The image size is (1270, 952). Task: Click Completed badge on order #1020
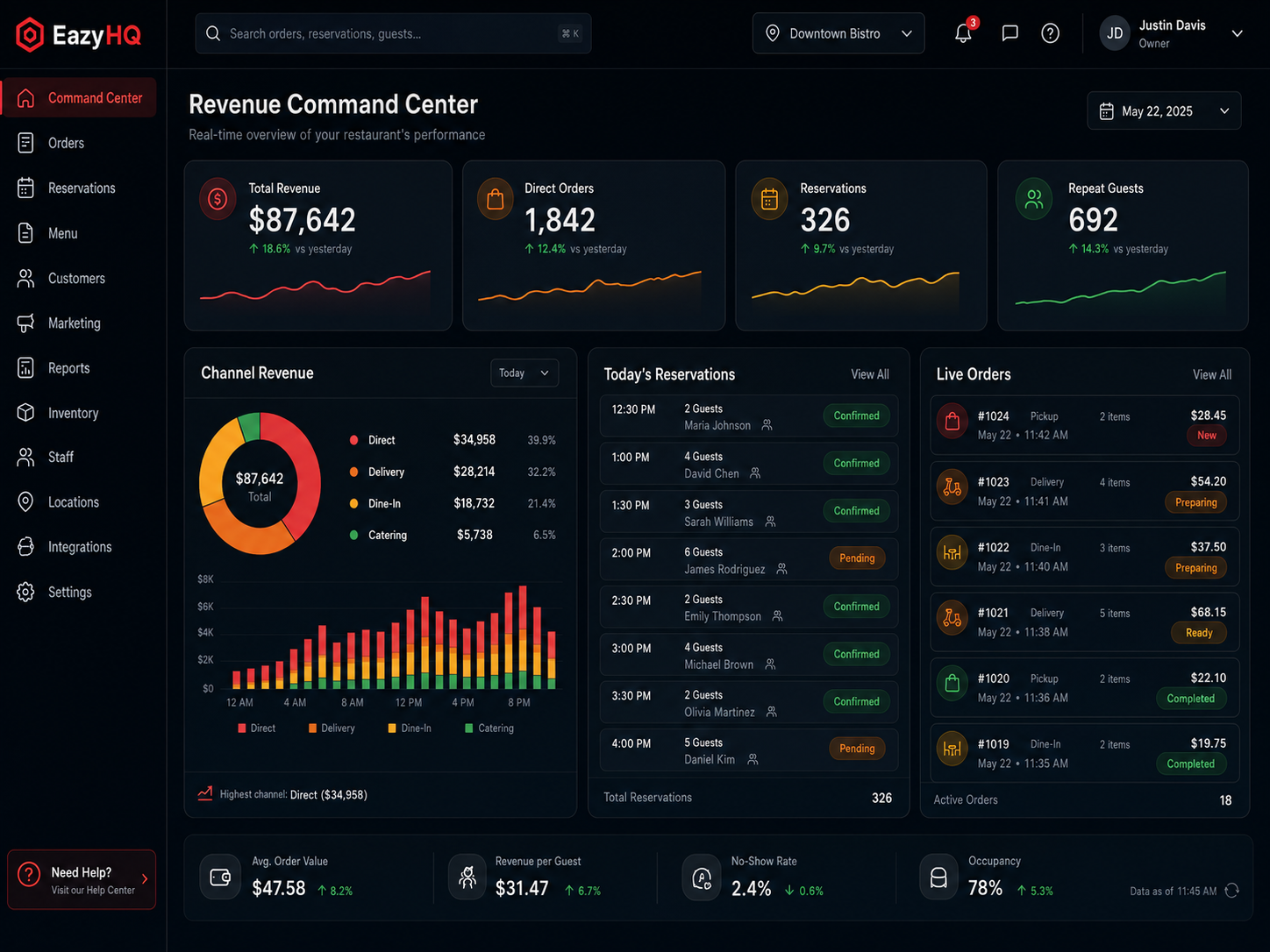coord(1190,699)
